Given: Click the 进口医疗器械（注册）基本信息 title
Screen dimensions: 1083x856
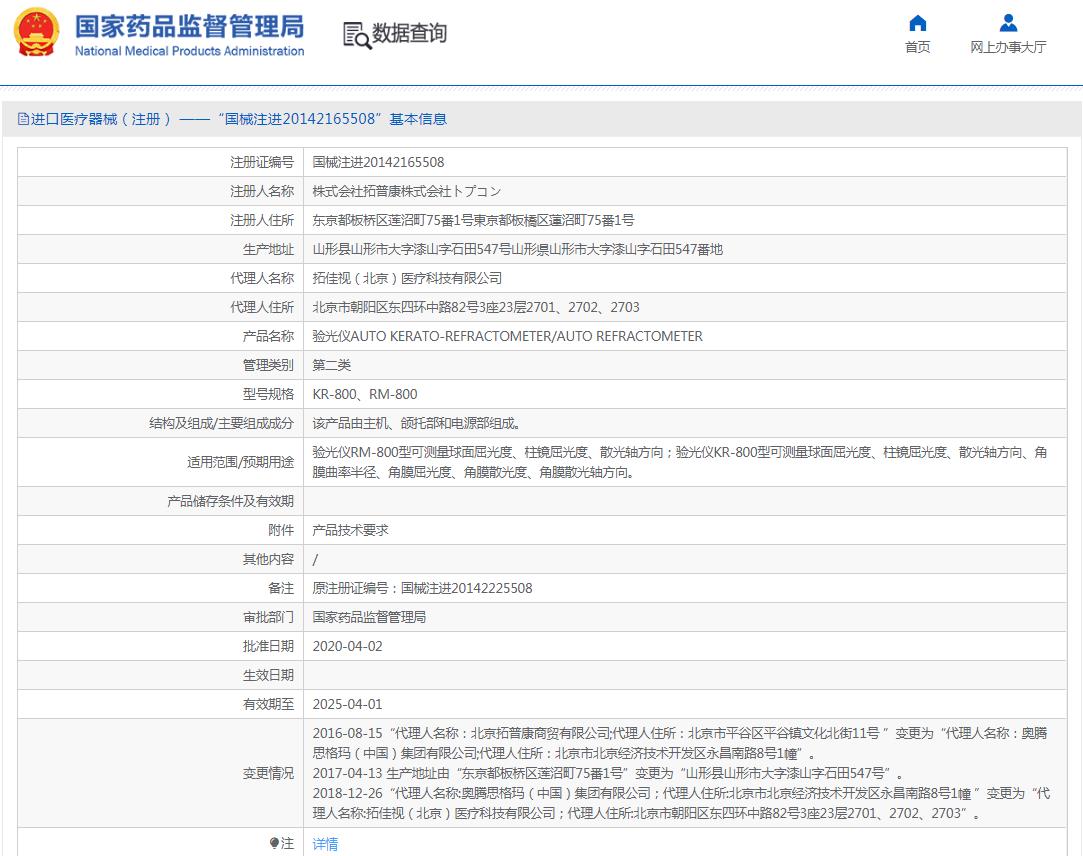Looking at the screenshot, I should 239,119.
